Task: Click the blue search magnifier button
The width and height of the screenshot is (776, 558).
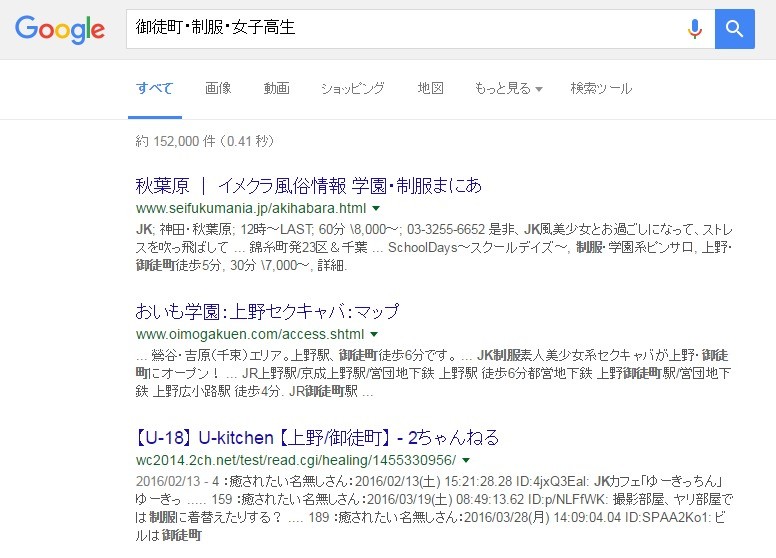Action: tap(734, 29)
